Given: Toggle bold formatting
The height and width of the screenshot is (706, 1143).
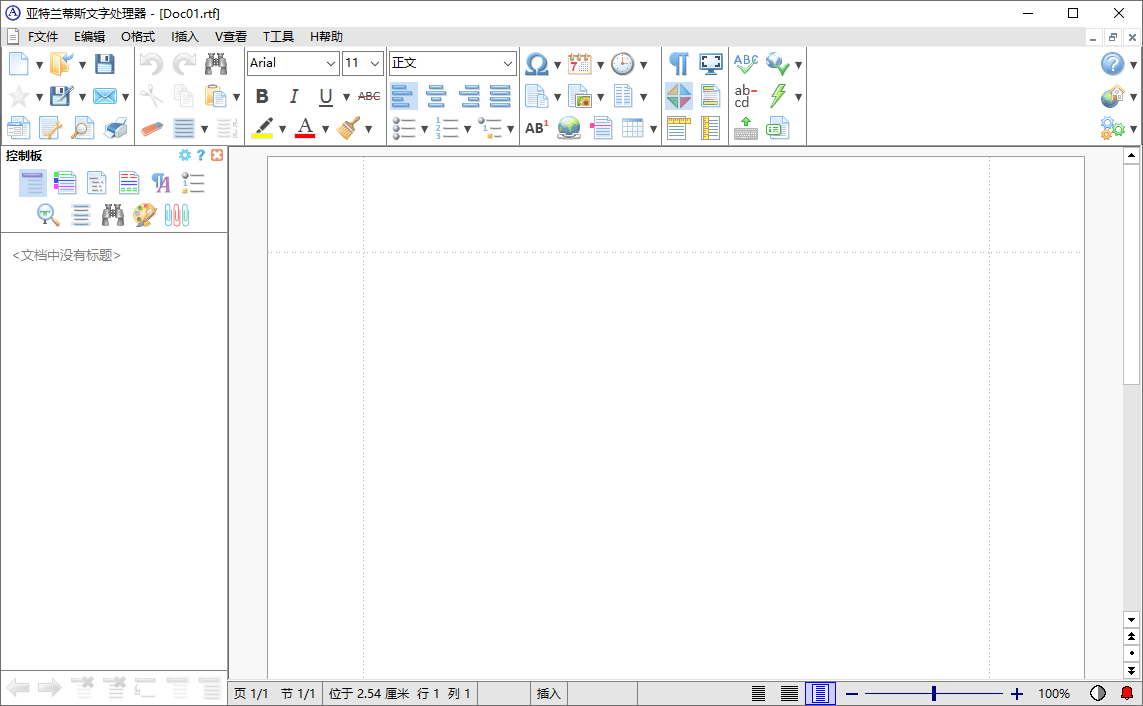Looking at the screenshot, I should 262,96.
